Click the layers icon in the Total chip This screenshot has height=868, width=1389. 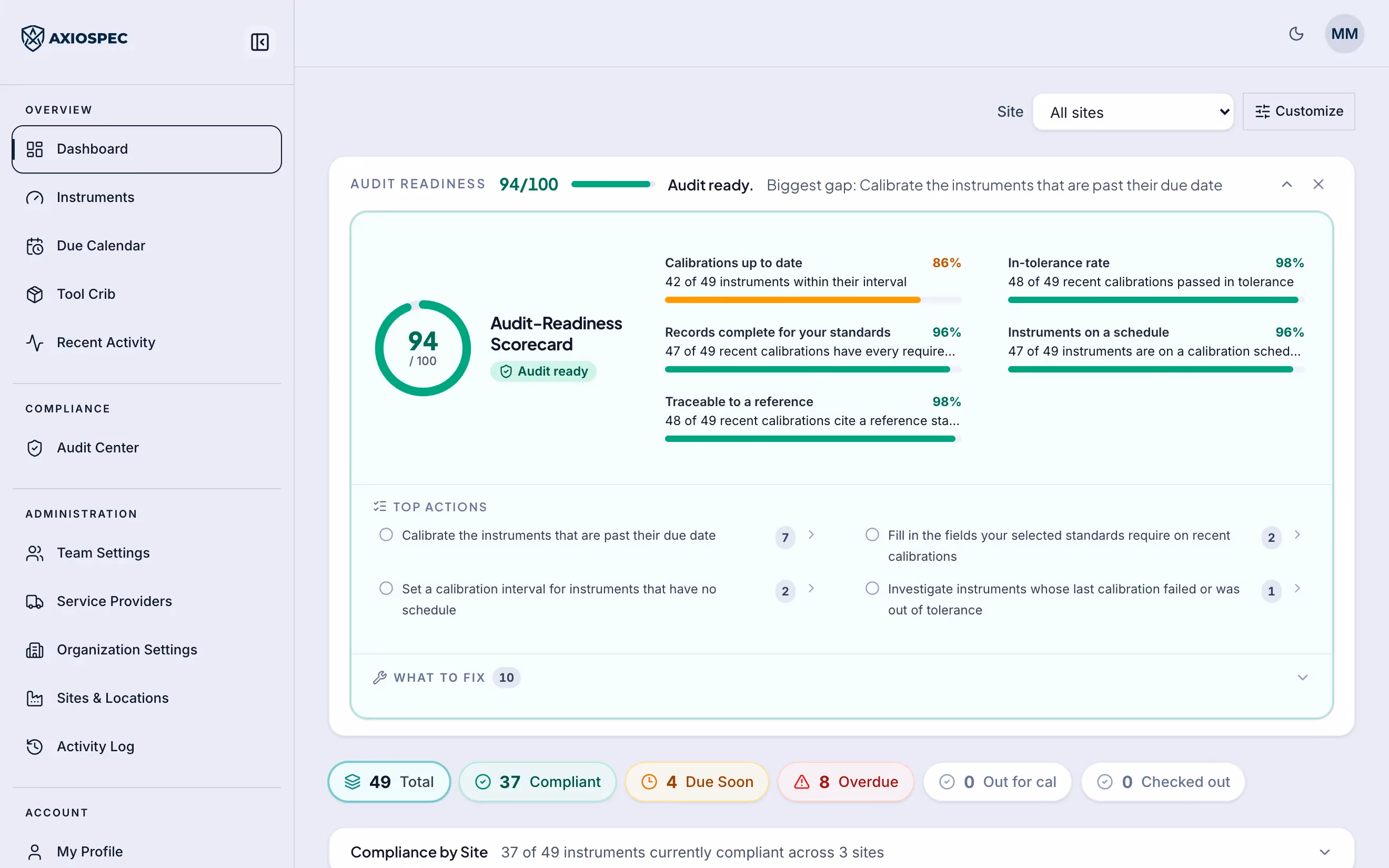click(353, 782)
